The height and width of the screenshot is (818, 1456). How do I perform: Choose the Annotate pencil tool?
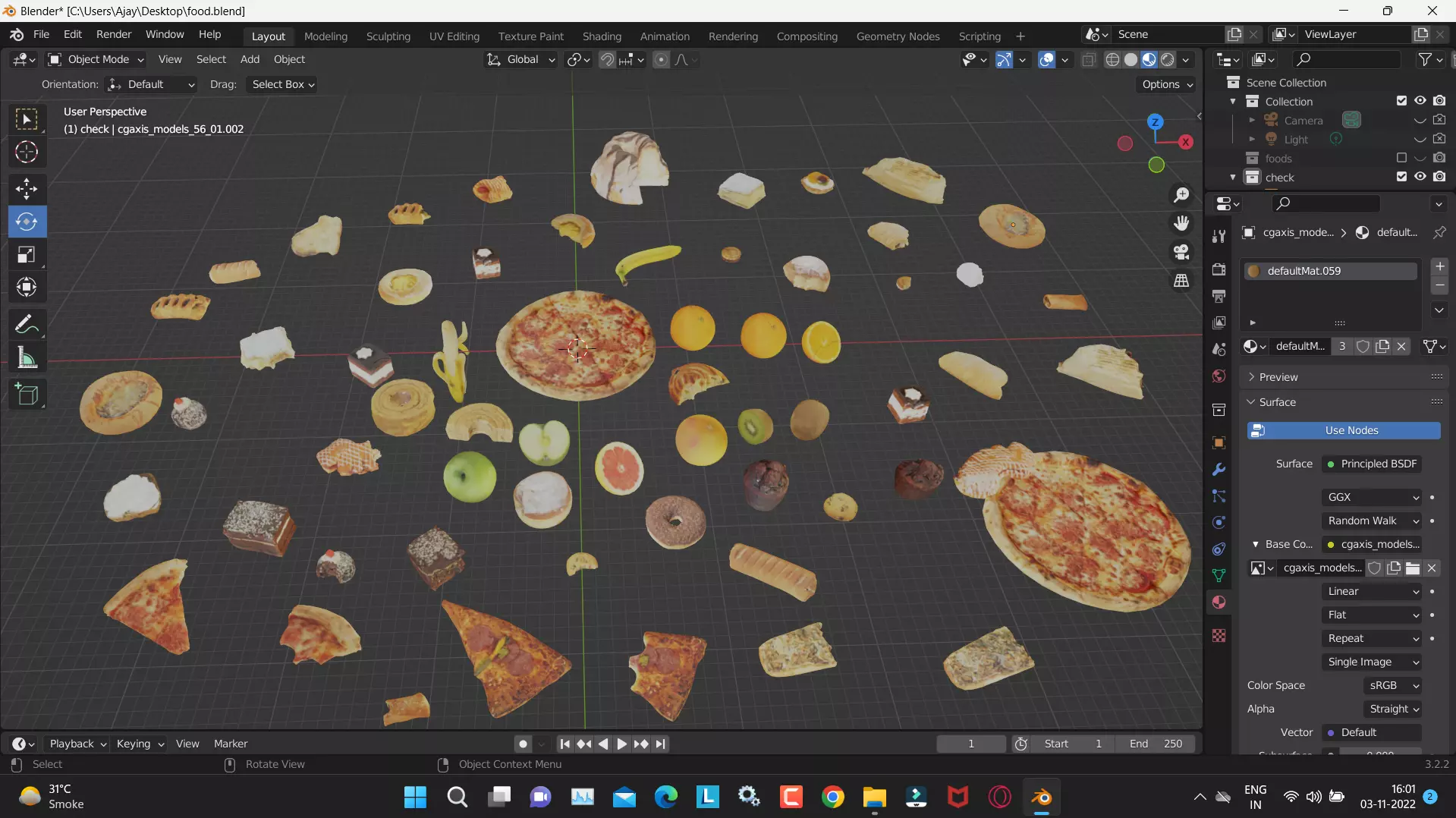(x=27, y=325)
